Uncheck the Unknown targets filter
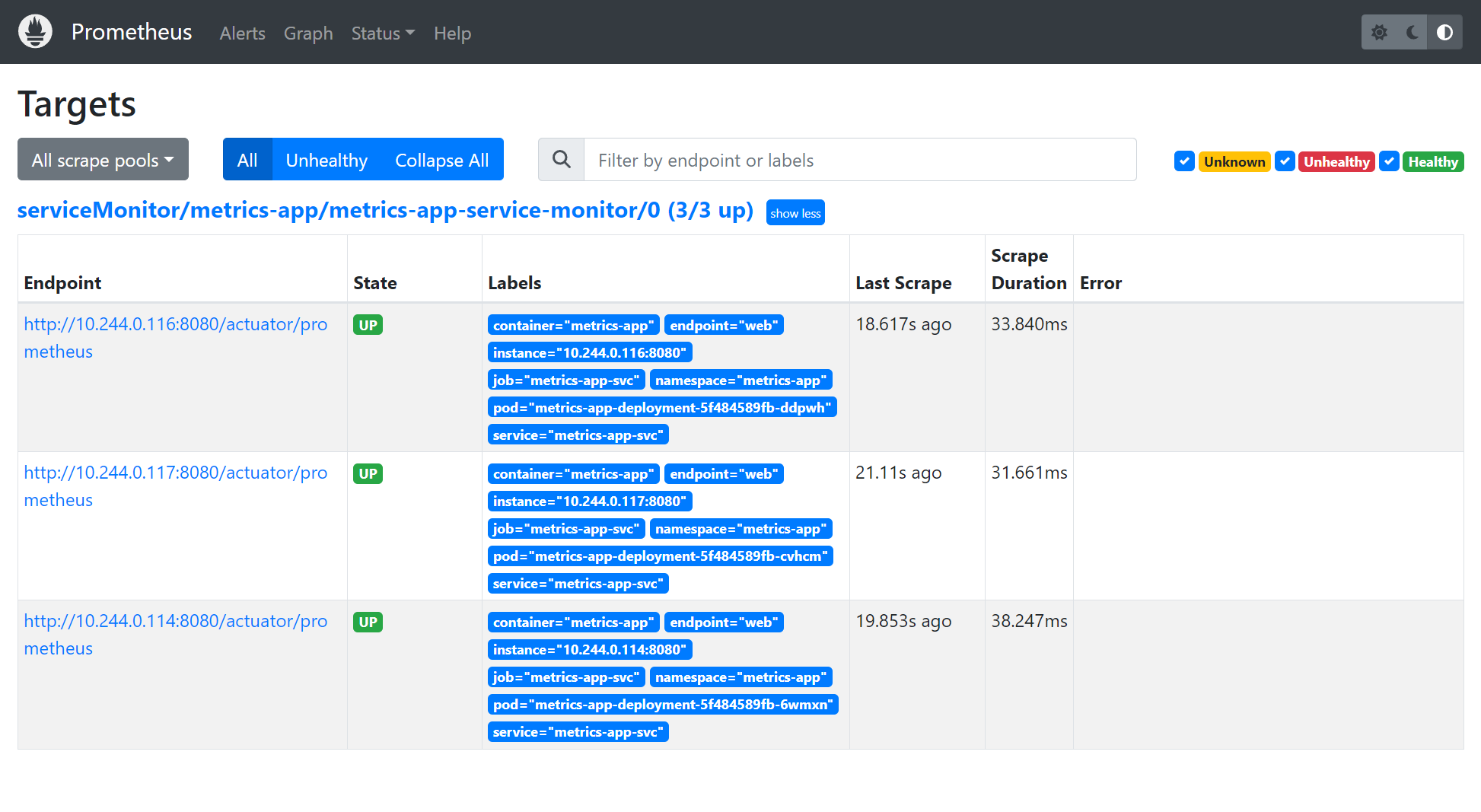The width and height of the screenshot is (1481, 812). 1184,161
